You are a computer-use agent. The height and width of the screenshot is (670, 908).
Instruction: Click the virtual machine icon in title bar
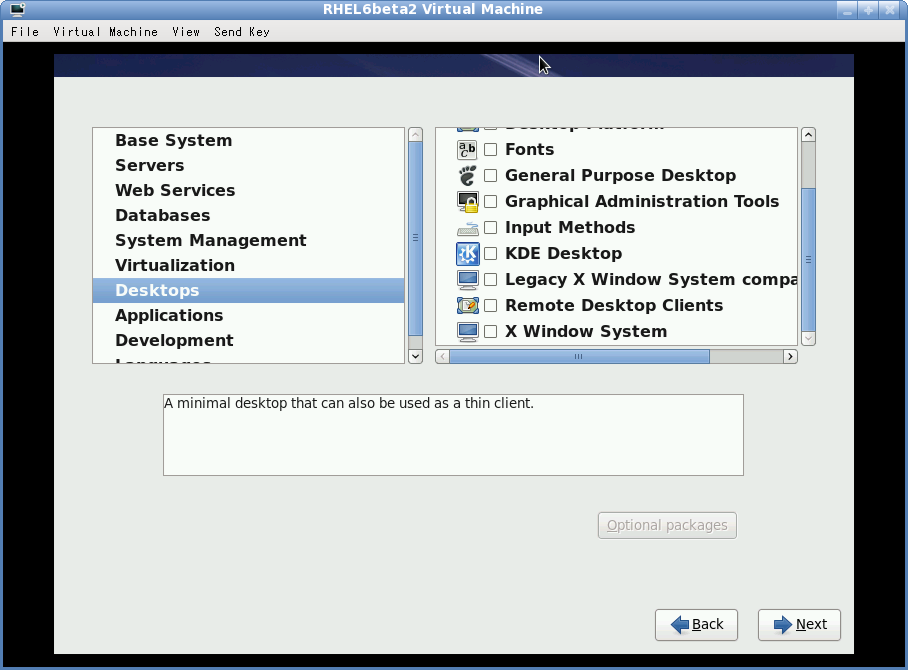tap(17, 9)
